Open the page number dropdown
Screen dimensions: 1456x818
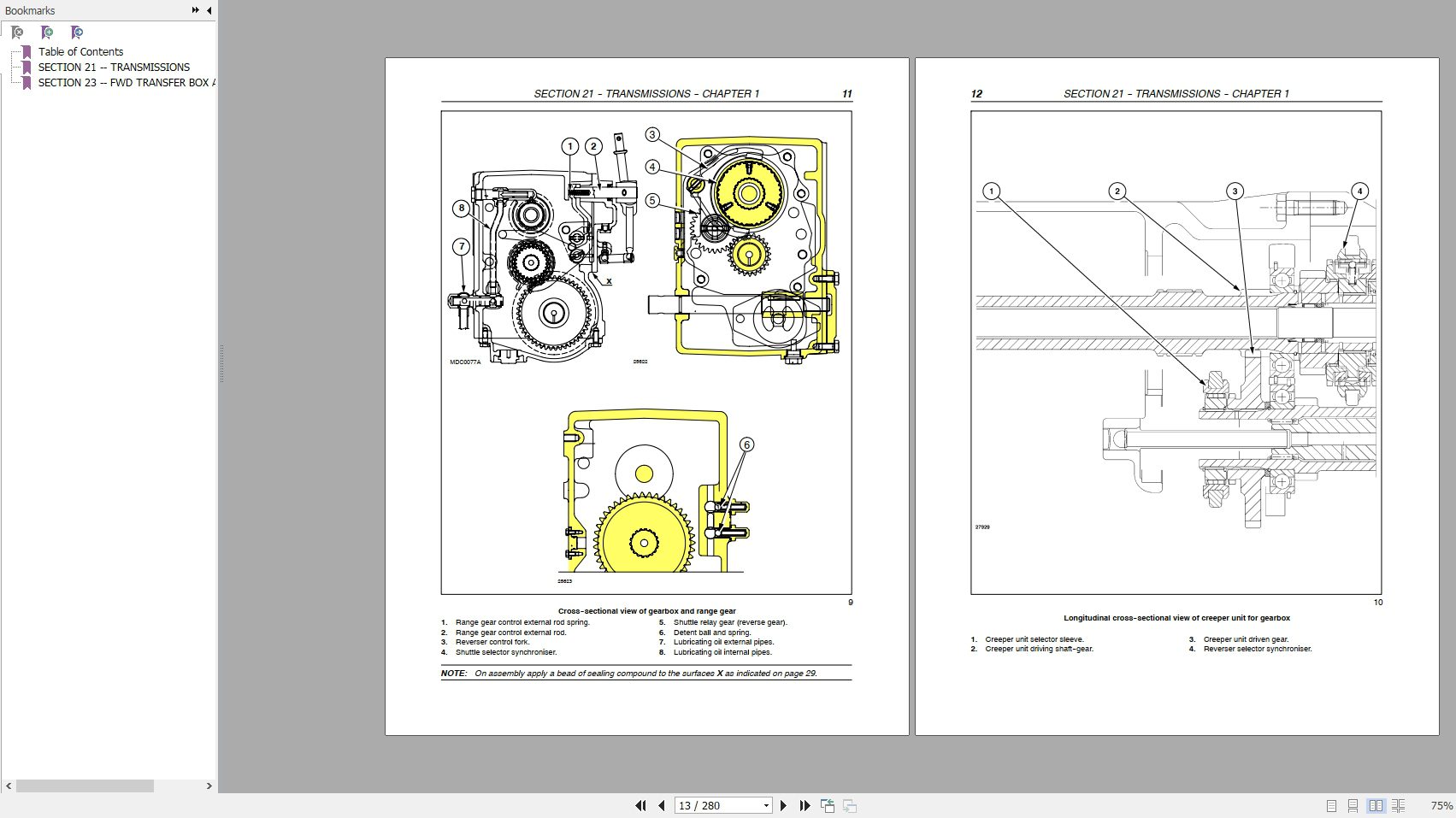(764, 805)
